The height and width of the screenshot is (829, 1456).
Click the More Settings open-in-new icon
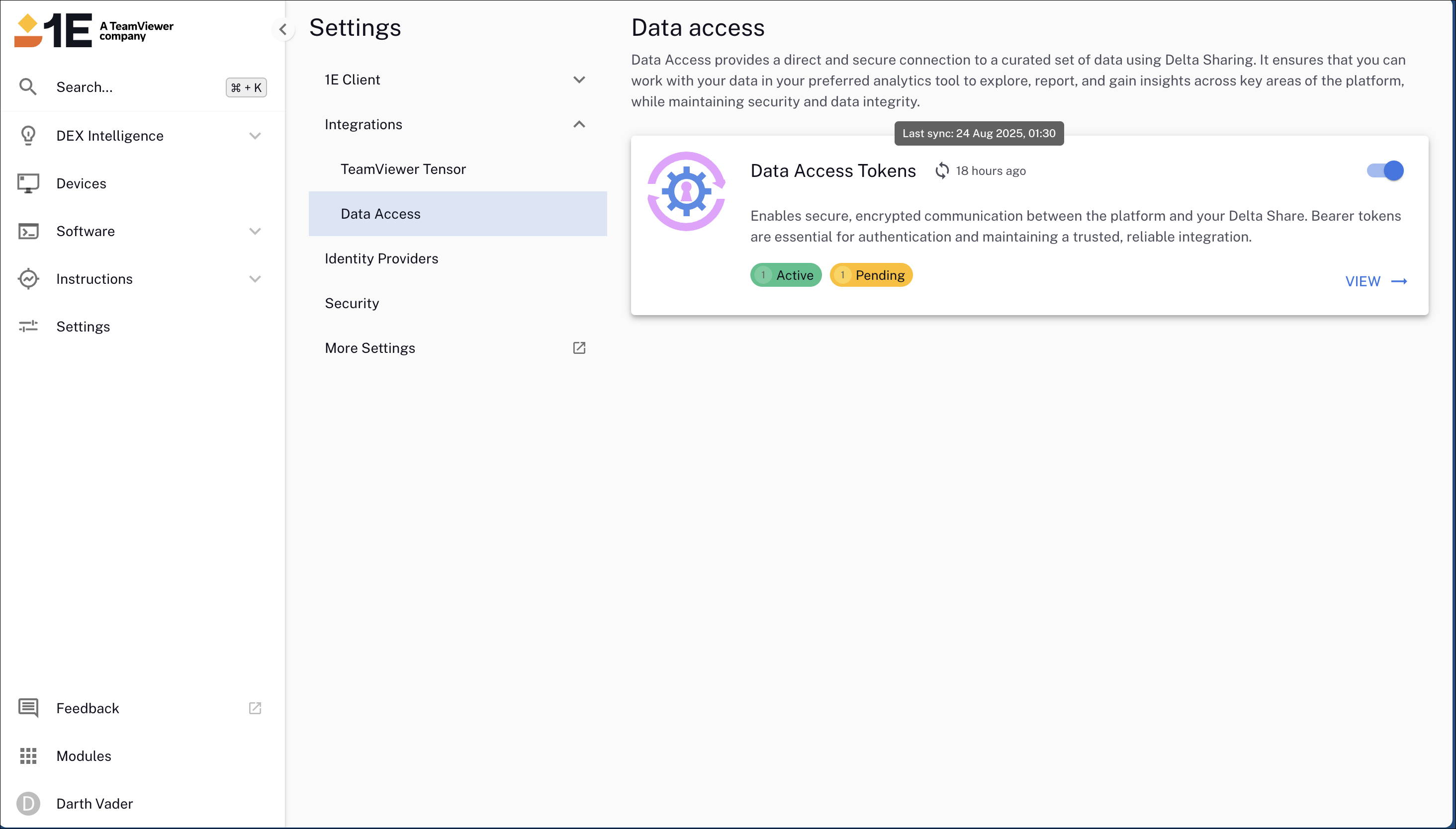(x=579, y=348)
